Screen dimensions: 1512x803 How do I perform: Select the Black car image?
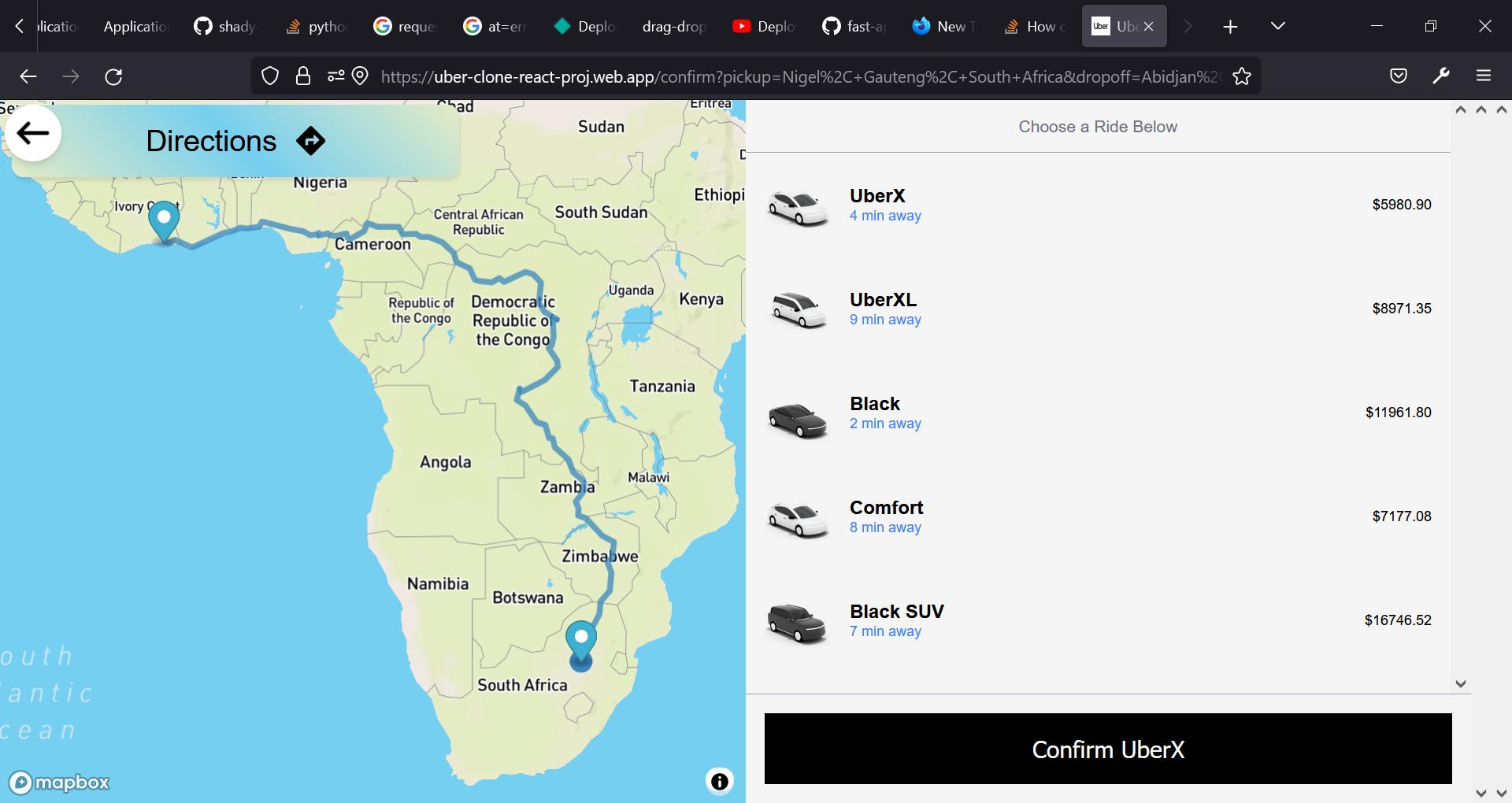click(x=798, y=420)
